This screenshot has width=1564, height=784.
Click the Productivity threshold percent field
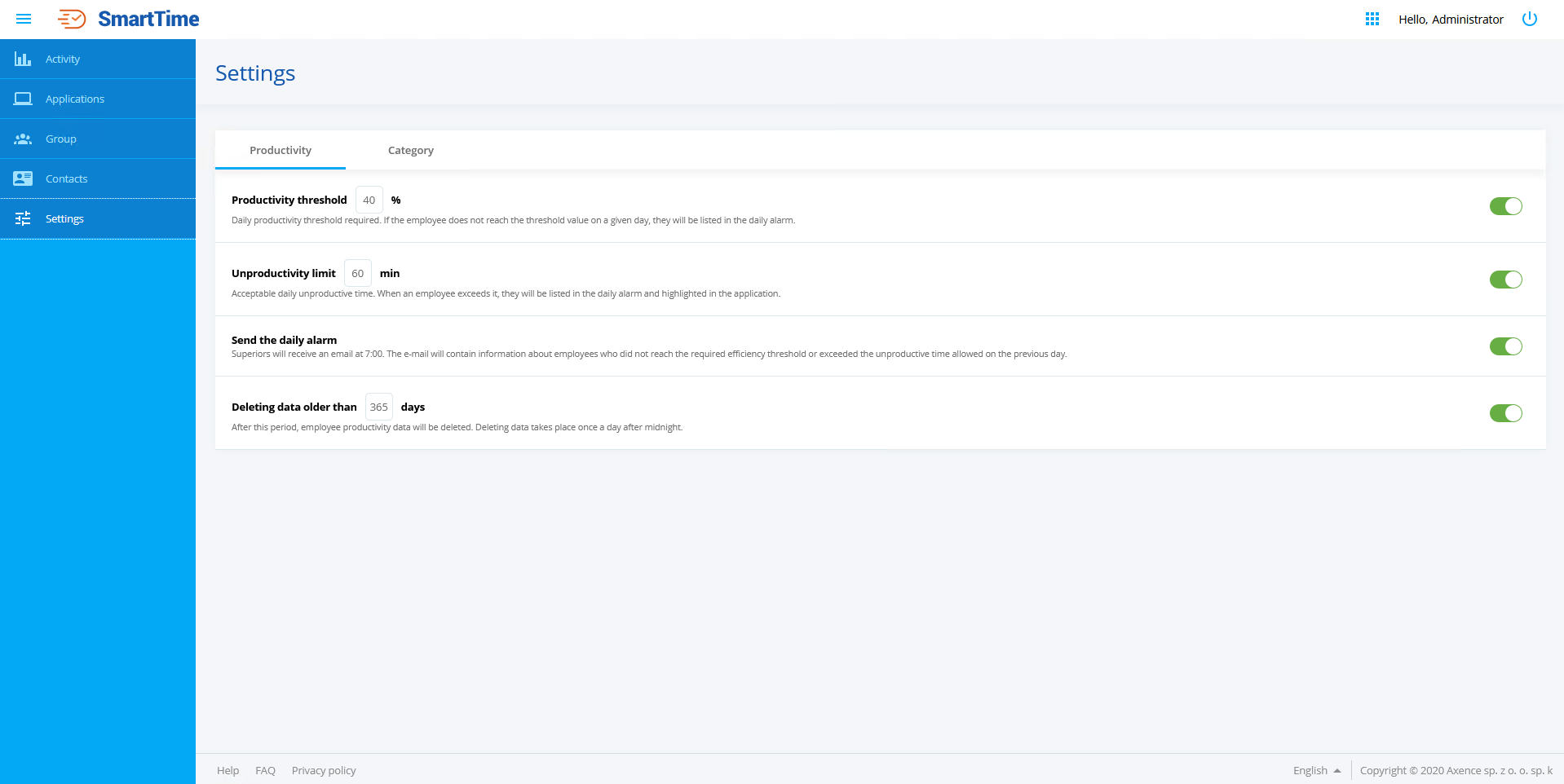click(x=369, y=200)
